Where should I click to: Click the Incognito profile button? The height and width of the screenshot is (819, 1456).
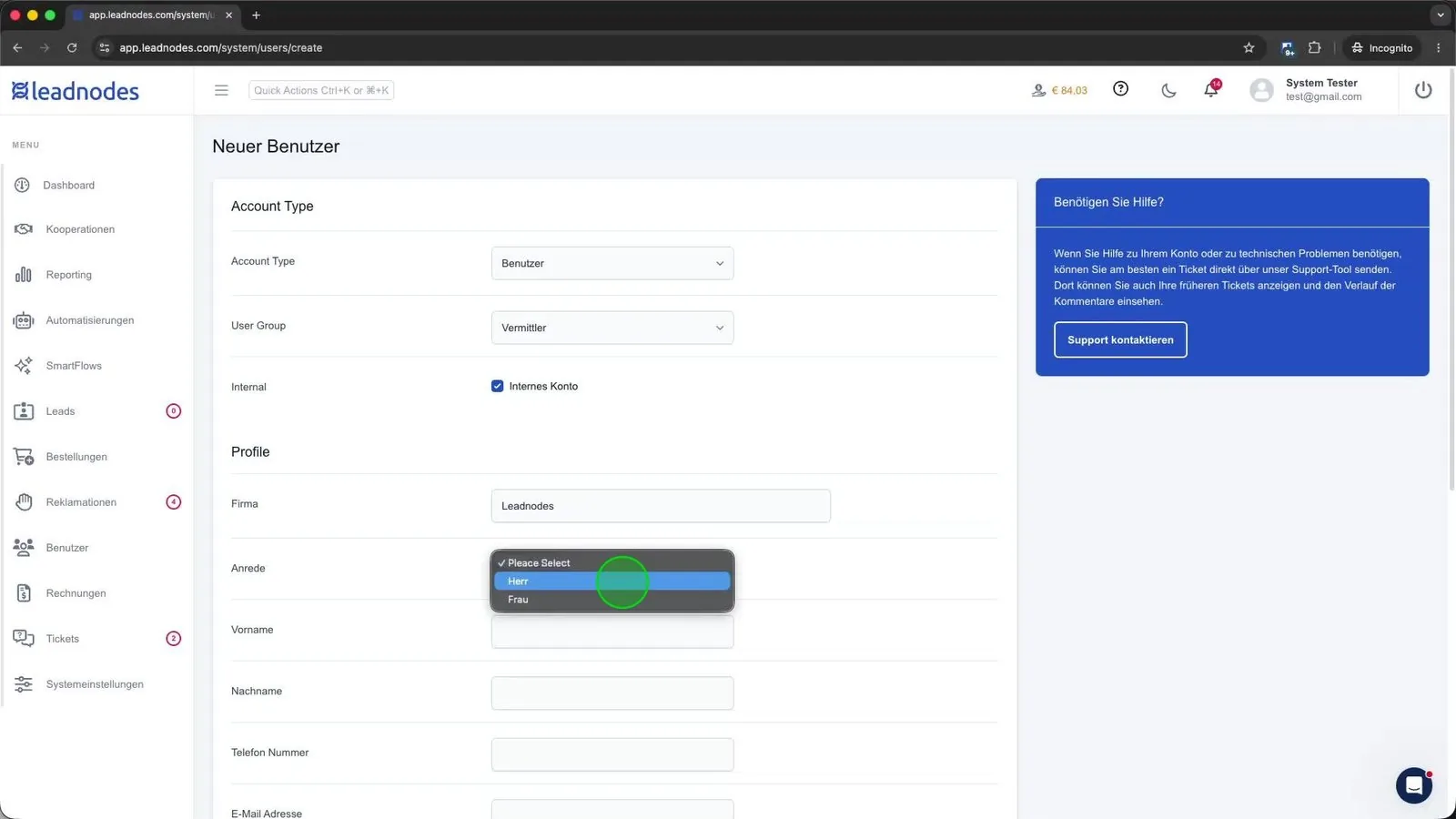point(1381,47)
